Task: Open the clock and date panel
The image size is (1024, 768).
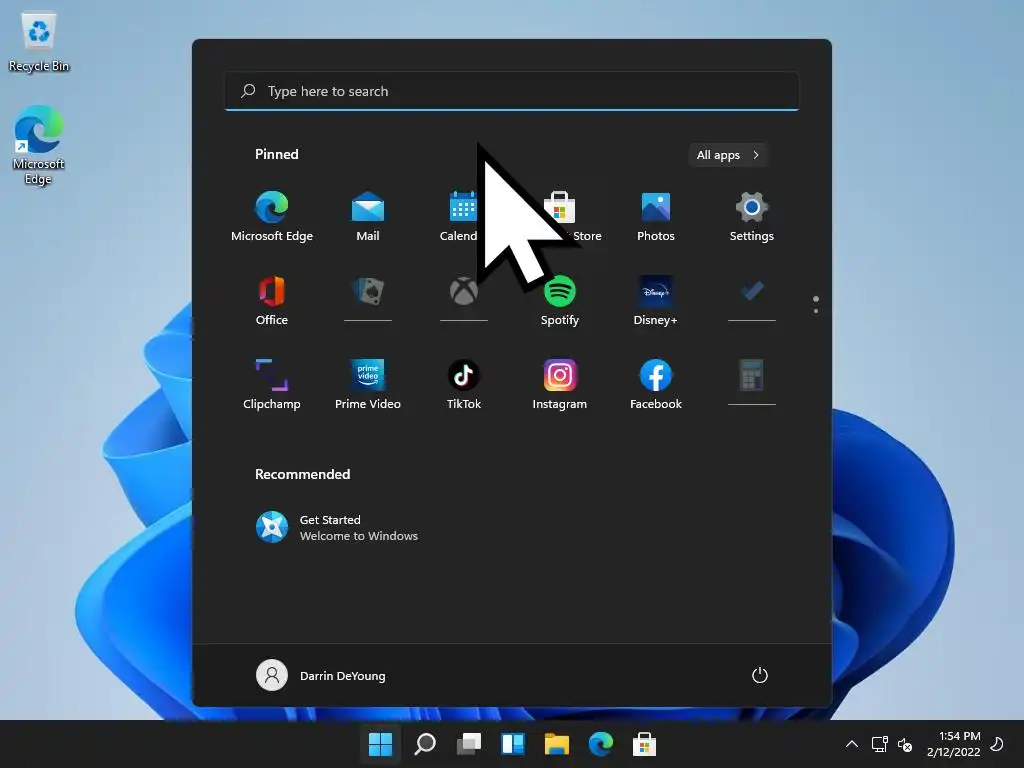Action: [953, 744]
